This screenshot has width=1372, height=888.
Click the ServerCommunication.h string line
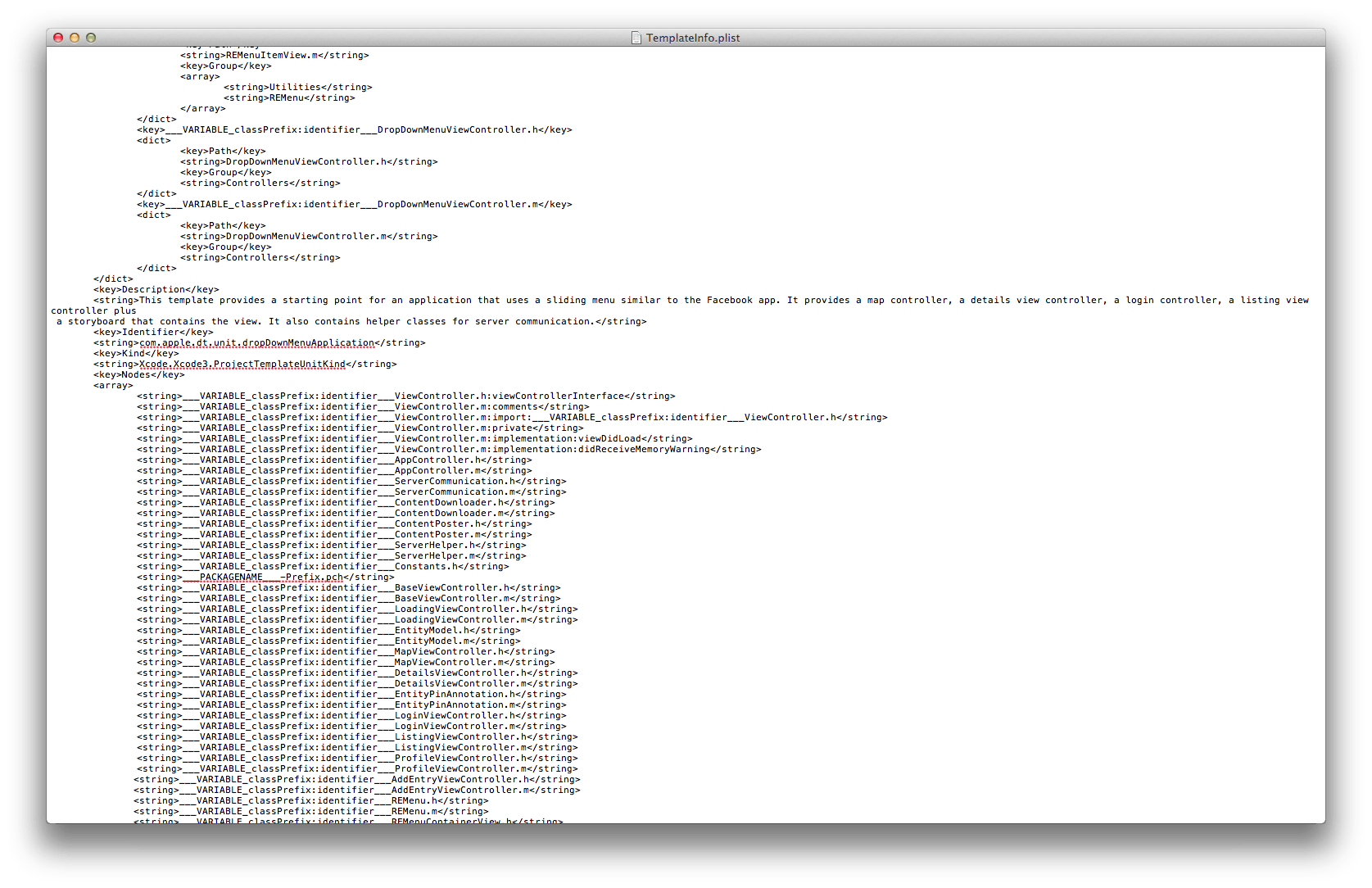tap(351, 481)
